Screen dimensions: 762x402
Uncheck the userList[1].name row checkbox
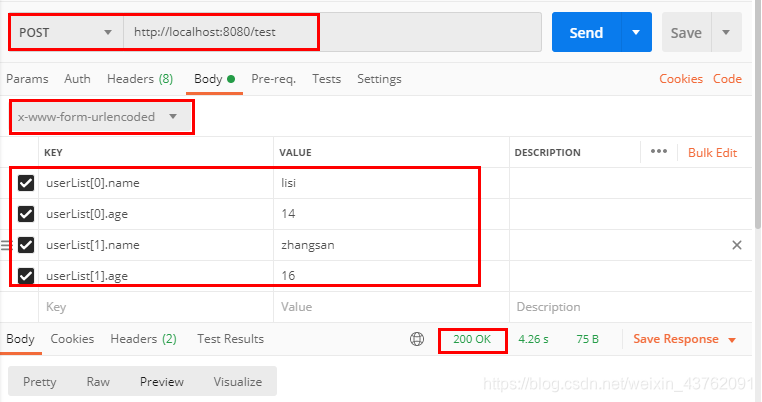26,245
